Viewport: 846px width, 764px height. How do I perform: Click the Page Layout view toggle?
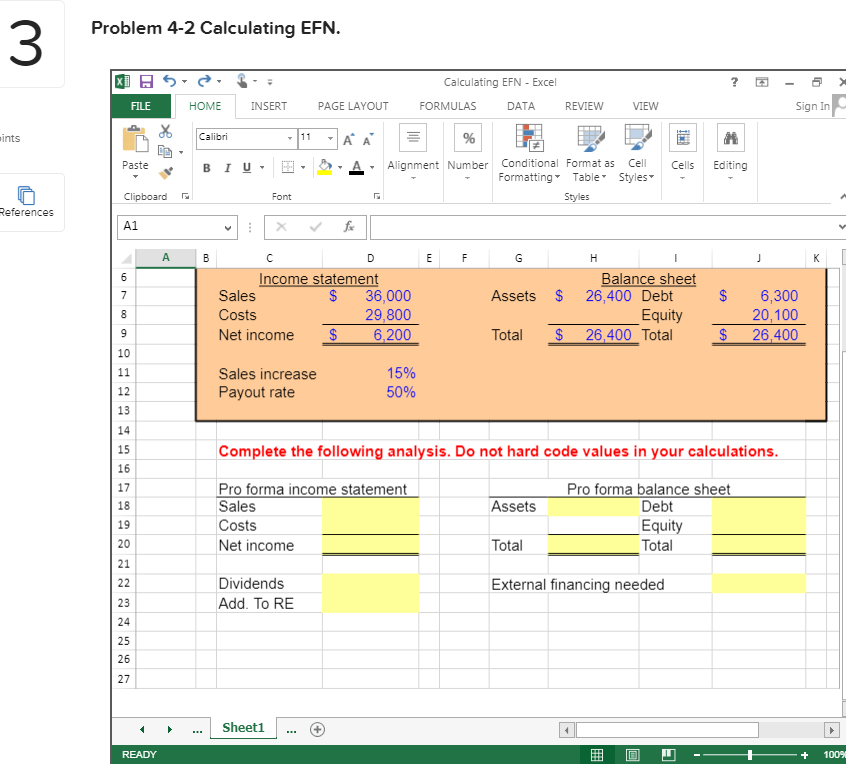(x=632, y=753)
